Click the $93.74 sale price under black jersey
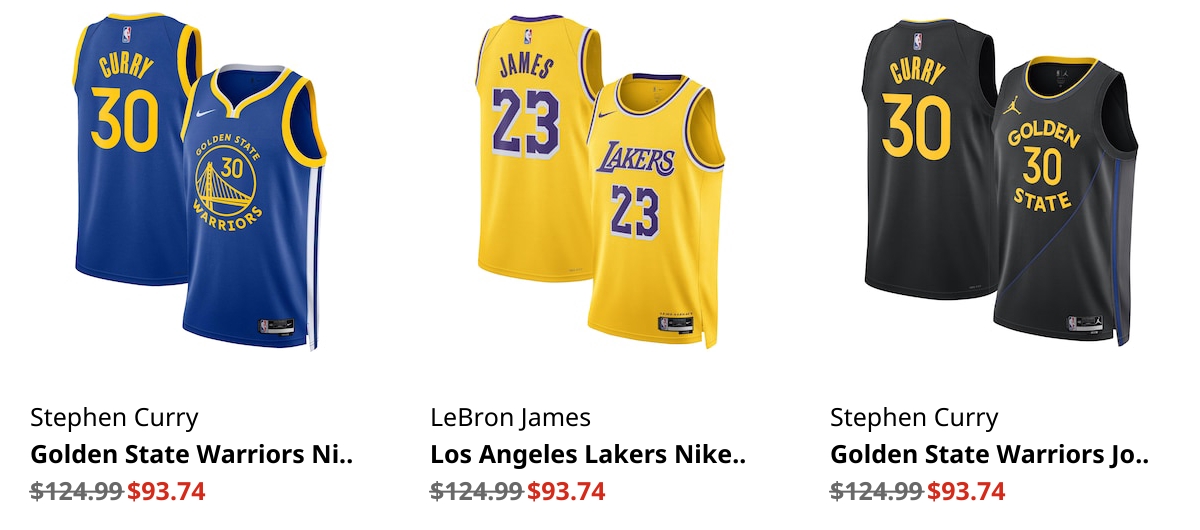The height and width of the screenshot is (530, 1200). [966, 492]
